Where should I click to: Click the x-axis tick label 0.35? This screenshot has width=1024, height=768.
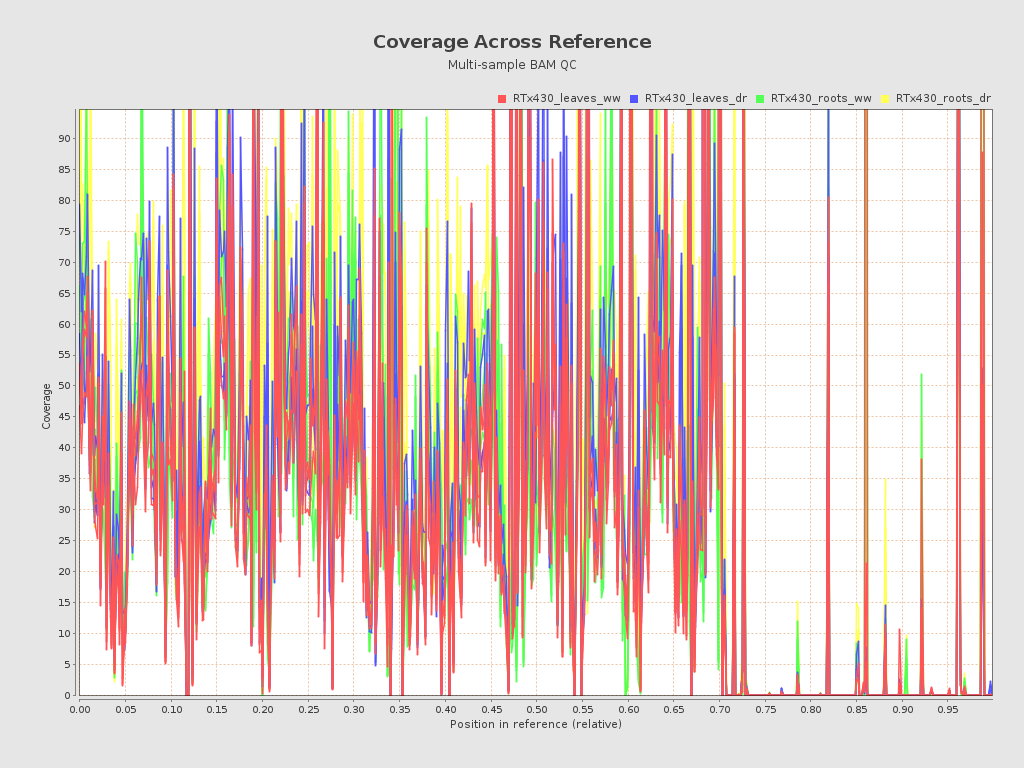(x=400, y=710)
